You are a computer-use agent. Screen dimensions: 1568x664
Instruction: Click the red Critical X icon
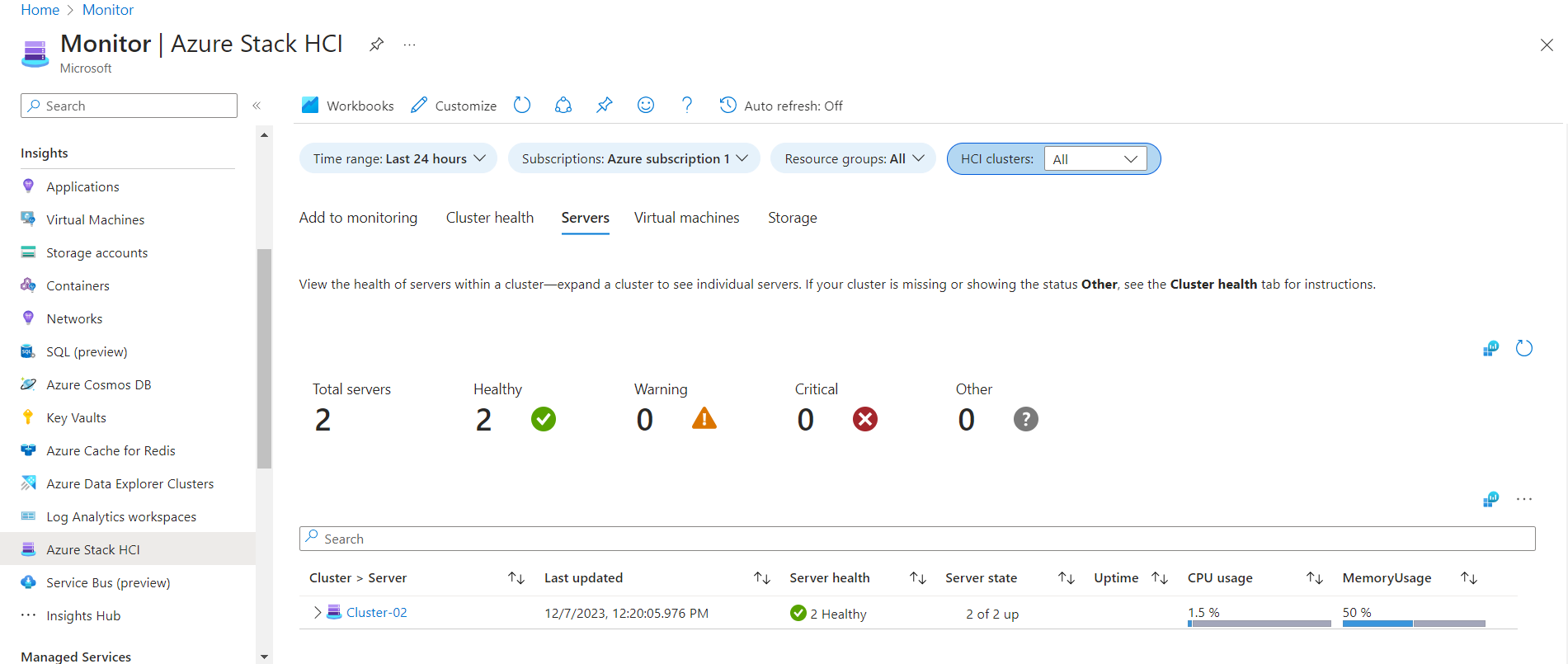point(865,419)
